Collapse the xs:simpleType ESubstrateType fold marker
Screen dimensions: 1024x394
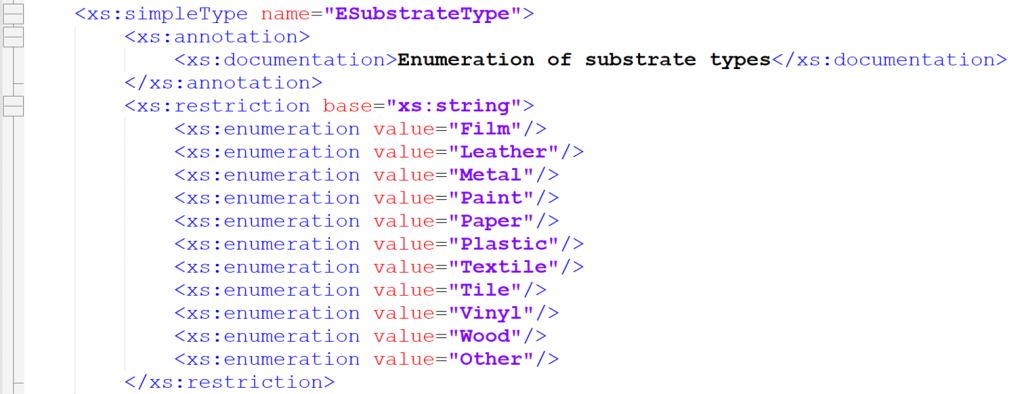13,13
